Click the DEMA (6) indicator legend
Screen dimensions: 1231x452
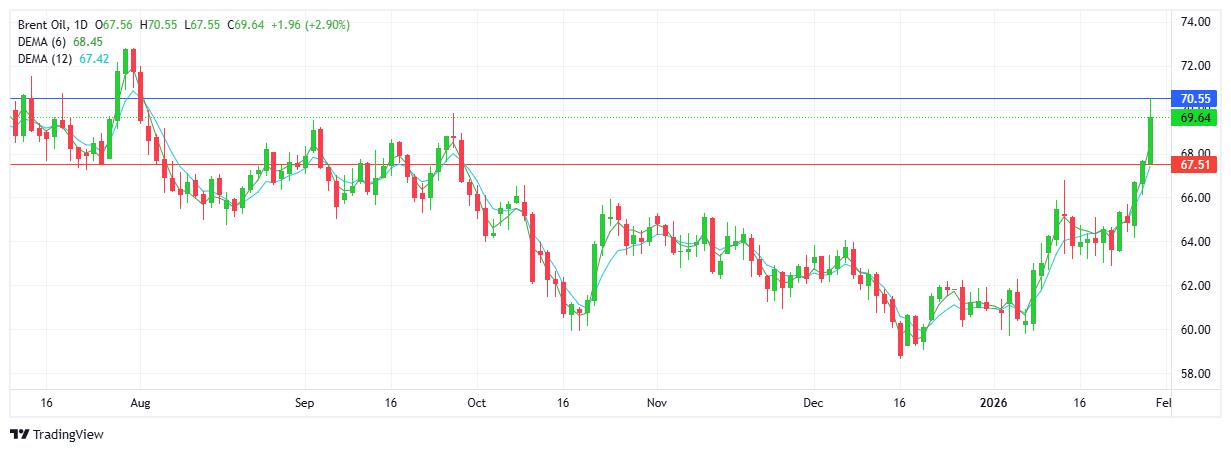pyautogui.click(x=43, y=41)
